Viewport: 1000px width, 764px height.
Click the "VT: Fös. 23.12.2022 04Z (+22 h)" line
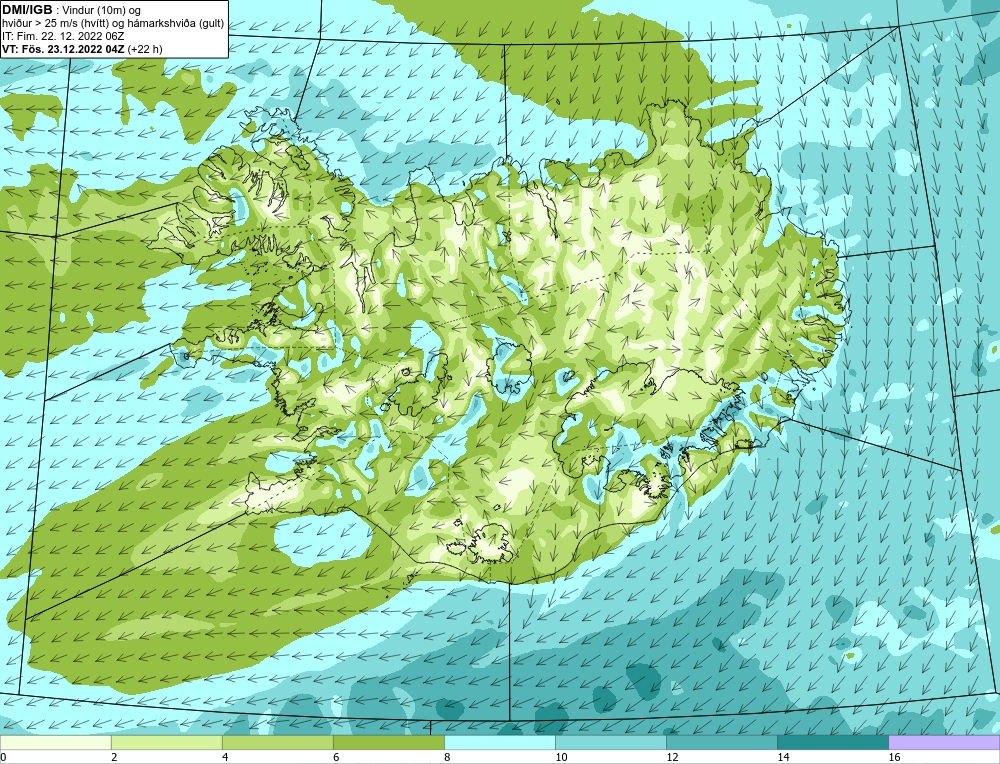click(82, 49)
